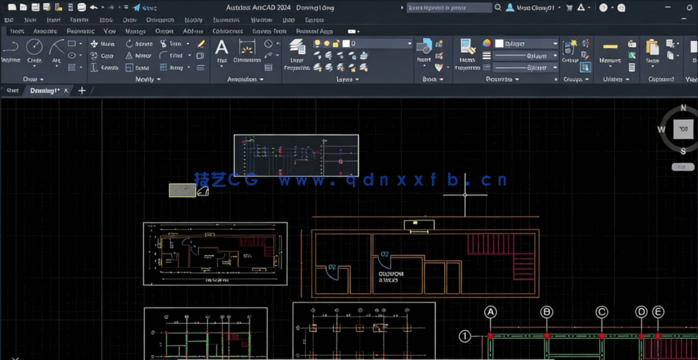Click the ViewCube TOP face
This screenshot has height=360, width=698.
pyautogui.click(x=683, y=129)
